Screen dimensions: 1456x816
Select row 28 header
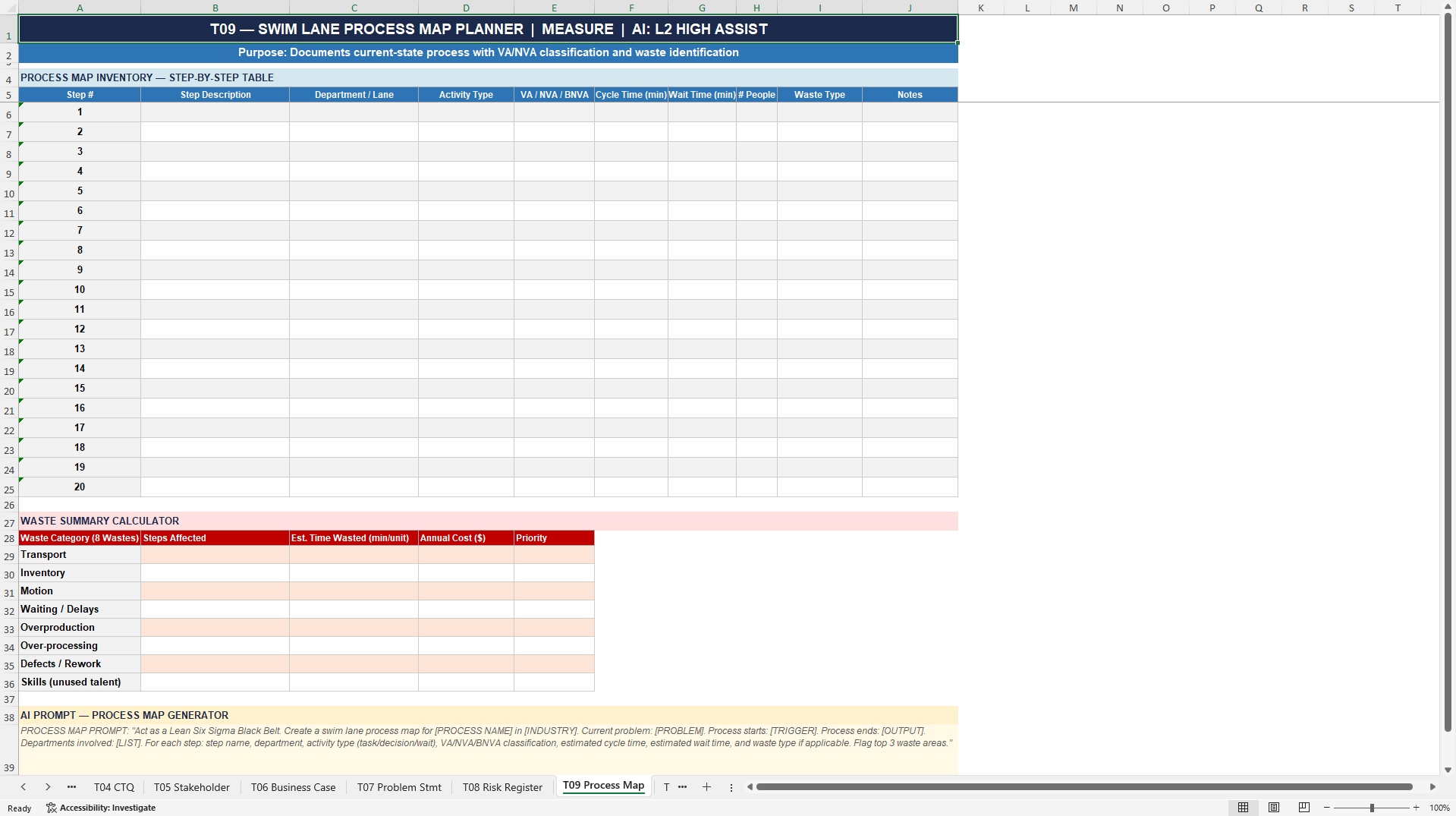tap(8, 538)
